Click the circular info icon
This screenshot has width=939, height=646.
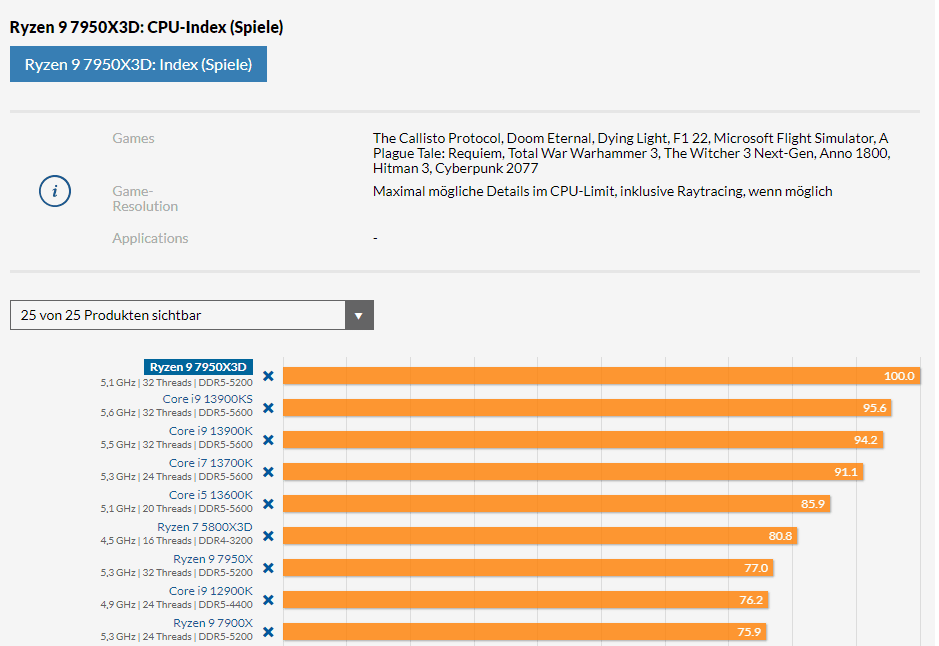55,191
